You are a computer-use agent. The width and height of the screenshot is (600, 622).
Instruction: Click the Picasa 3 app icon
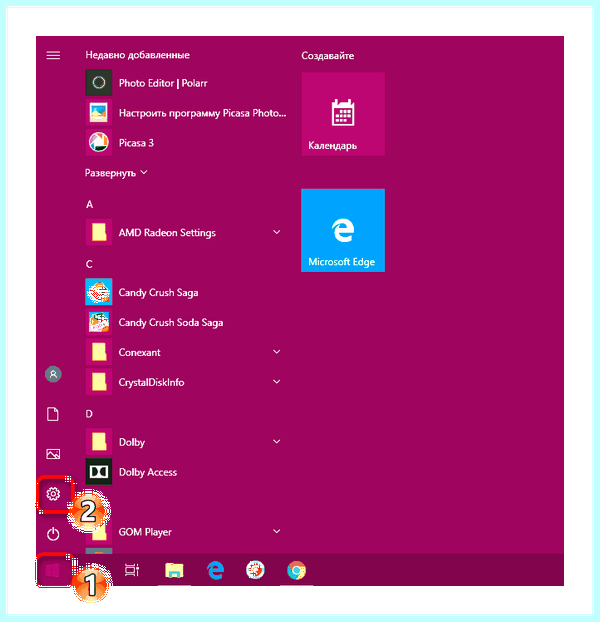click(99, 142)
